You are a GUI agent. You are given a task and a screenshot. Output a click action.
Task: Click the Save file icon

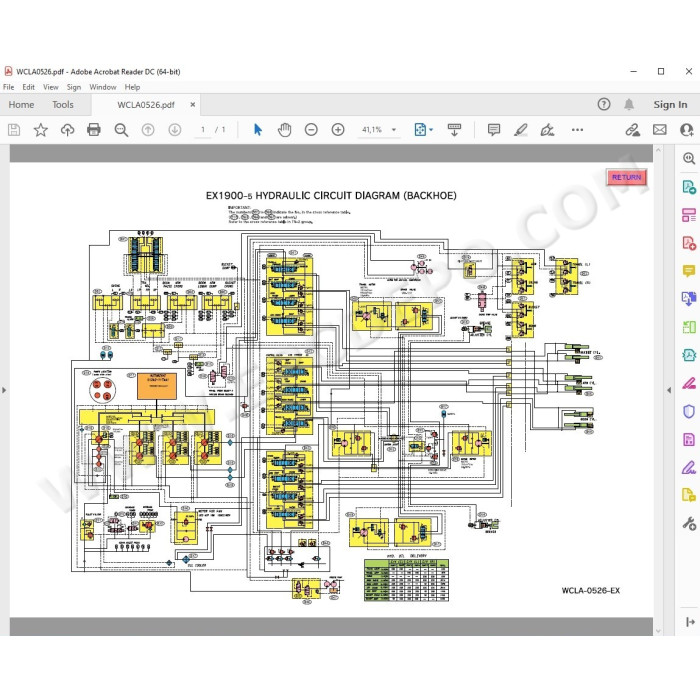coord(14,130)
